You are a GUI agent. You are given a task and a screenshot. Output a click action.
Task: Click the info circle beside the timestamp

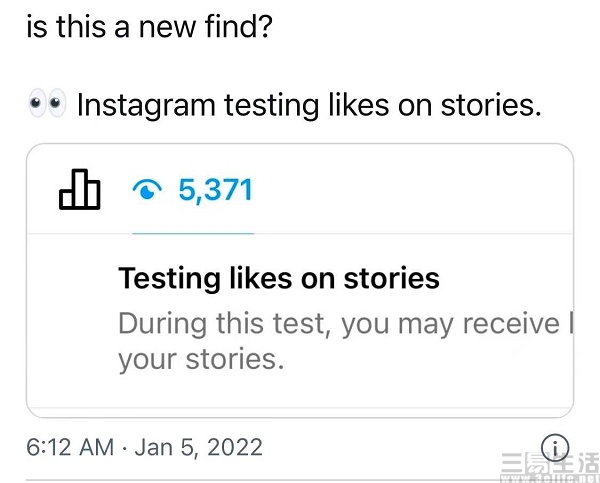555,447
